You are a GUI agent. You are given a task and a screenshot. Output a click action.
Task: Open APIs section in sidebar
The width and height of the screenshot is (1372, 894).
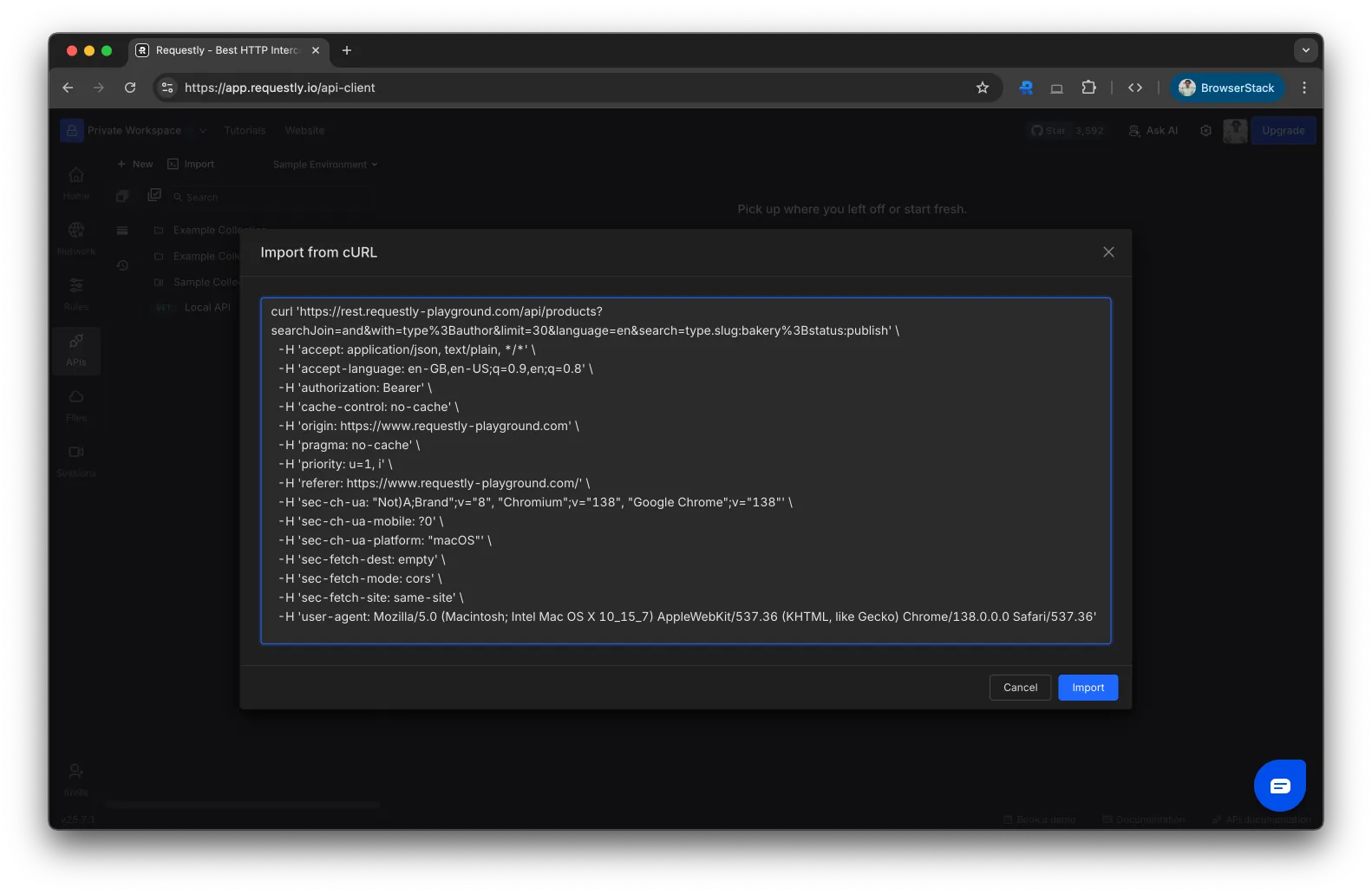[76, 349]
